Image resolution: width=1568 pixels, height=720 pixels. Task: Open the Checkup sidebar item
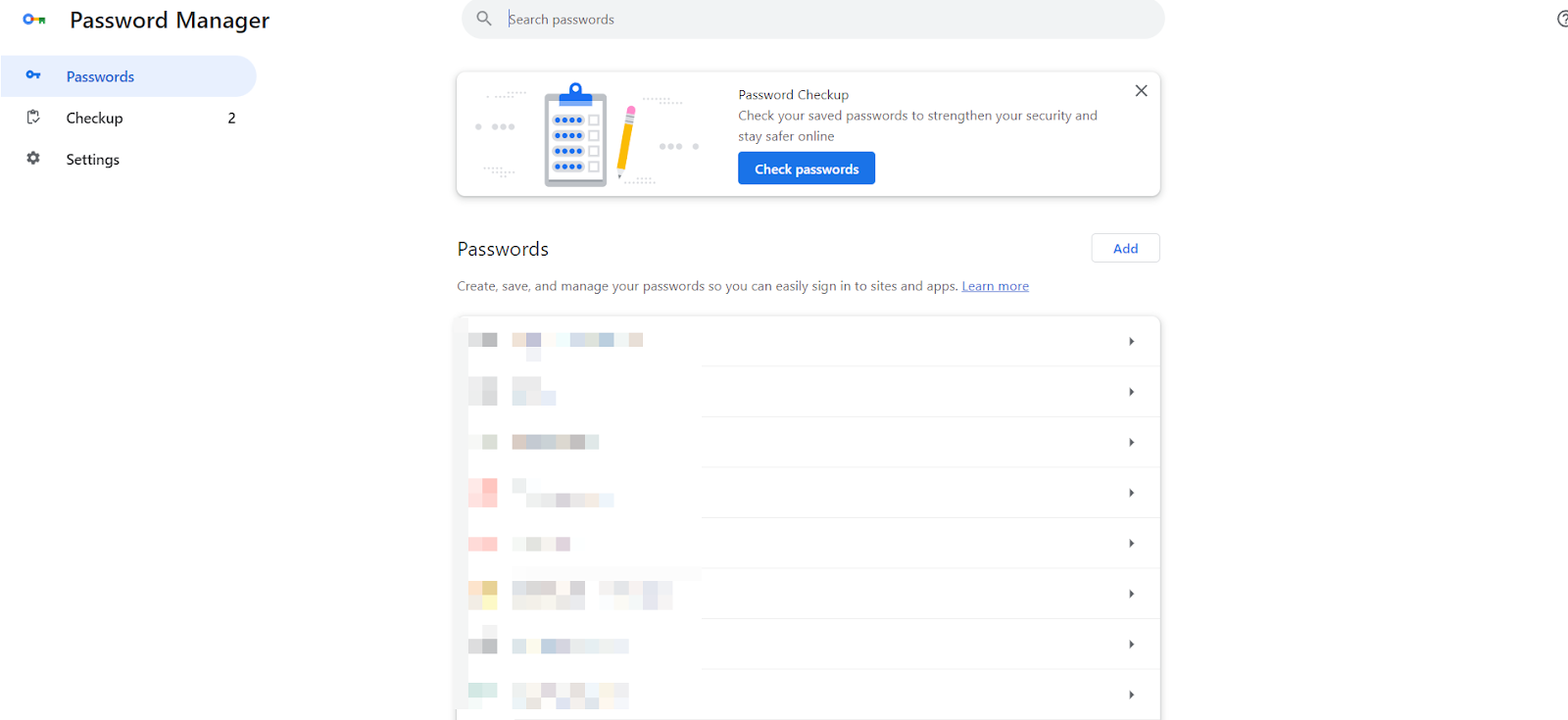(x=128, y=118)
